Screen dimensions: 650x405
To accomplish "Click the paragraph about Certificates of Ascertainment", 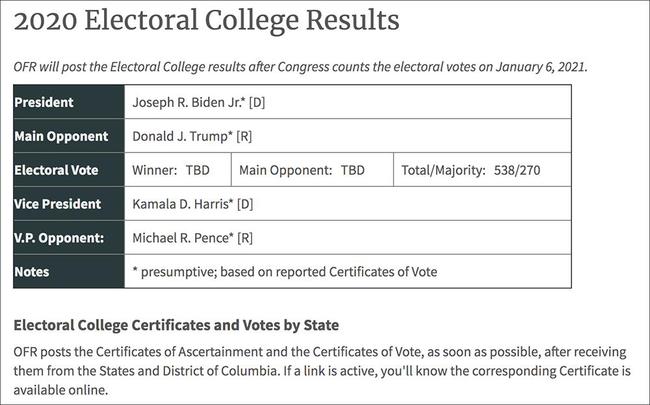I will pyautogui.click(x=322, y=370).
